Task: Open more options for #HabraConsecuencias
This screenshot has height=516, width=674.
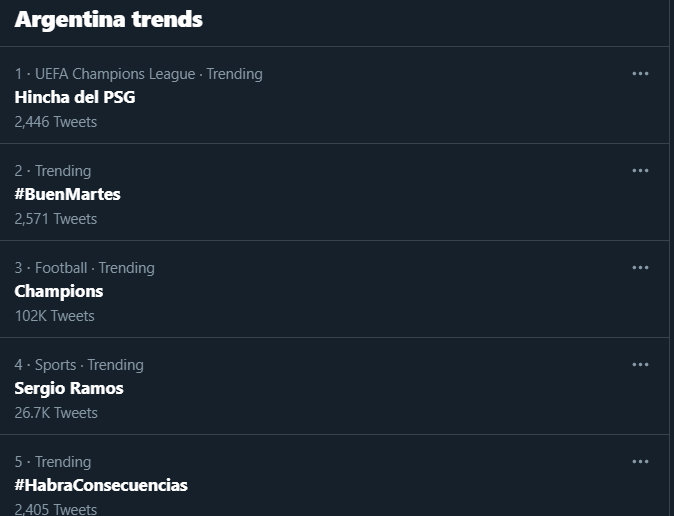Action: coord(640,462)
